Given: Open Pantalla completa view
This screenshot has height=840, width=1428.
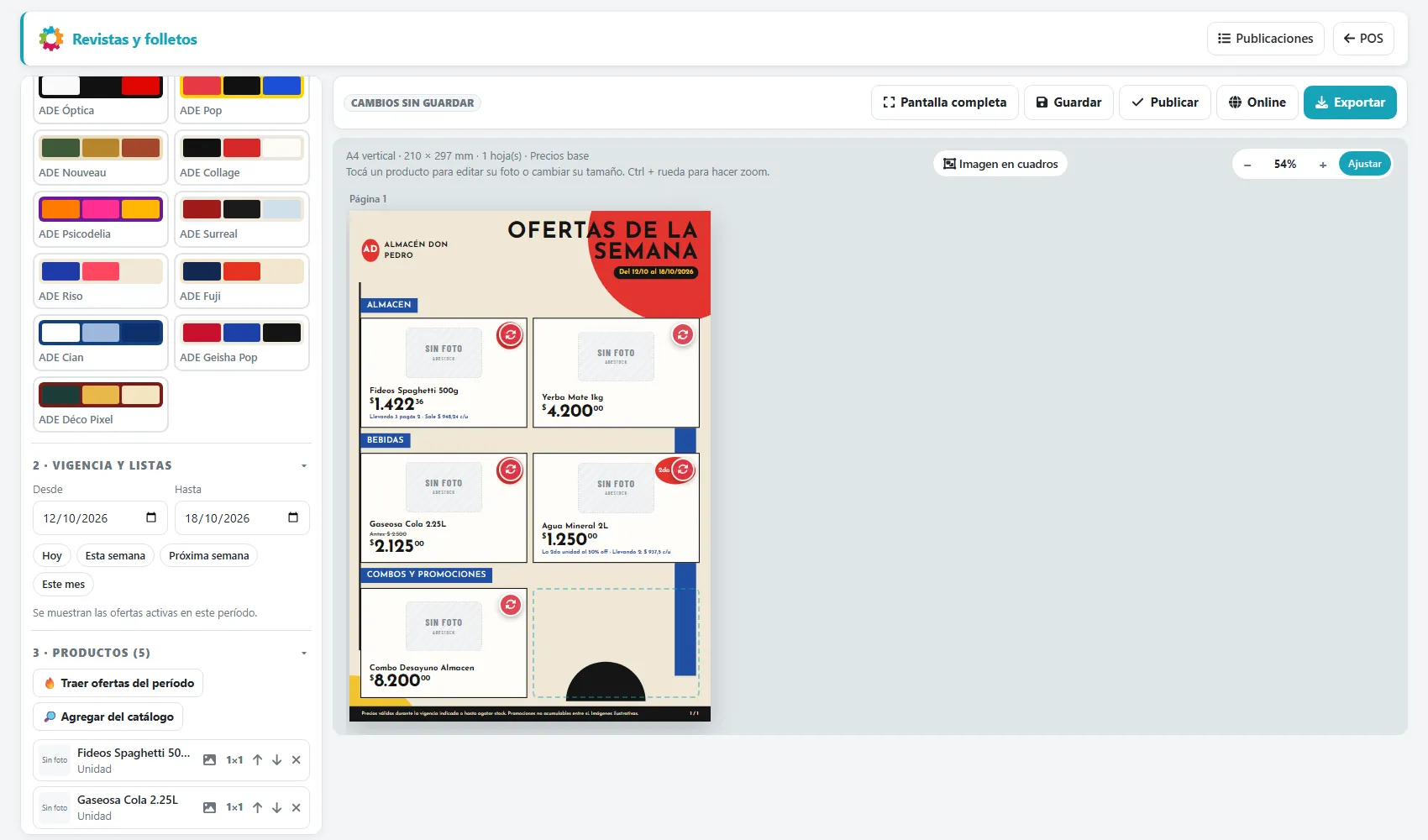Looking at the screenshot, I should (x=945, y=102).
